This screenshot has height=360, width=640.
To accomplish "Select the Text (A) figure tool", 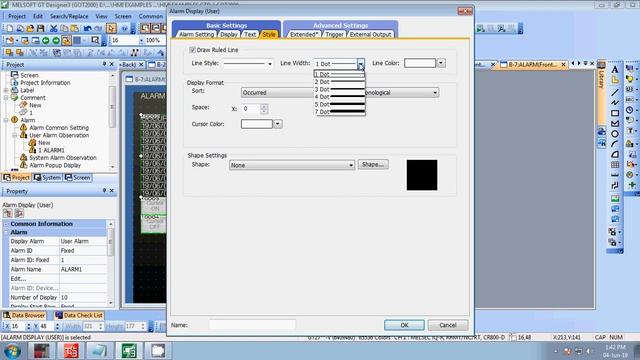I will point(615,69).
